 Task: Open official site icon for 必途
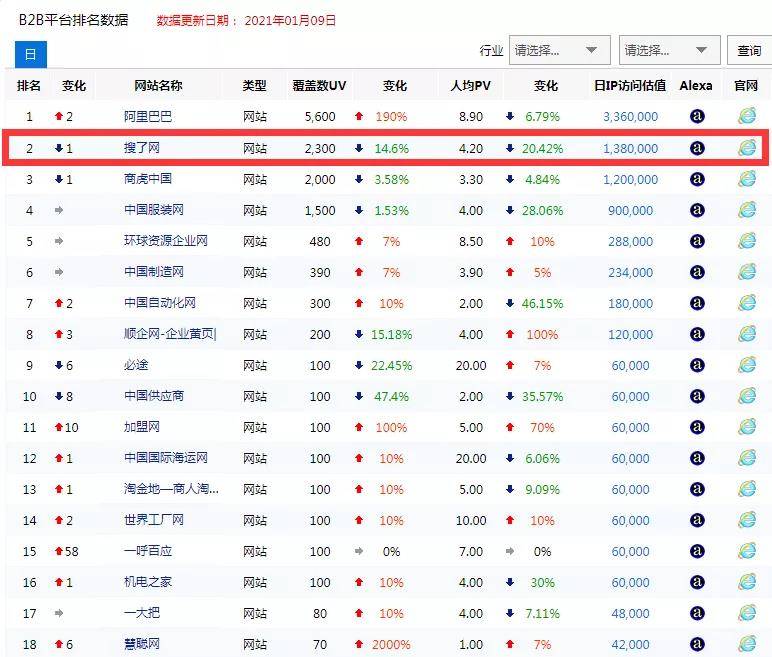coord(747,364)
